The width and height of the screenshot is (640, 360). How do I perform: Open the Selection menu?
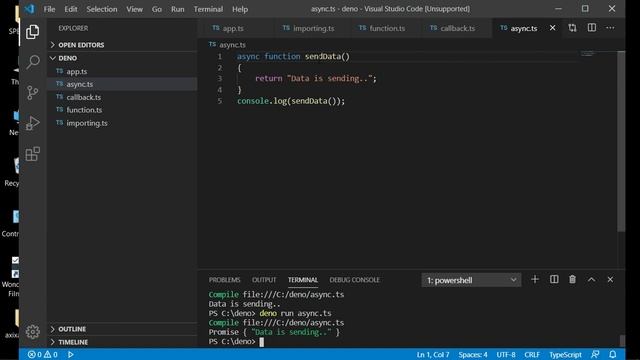click(x=102, y=9)
